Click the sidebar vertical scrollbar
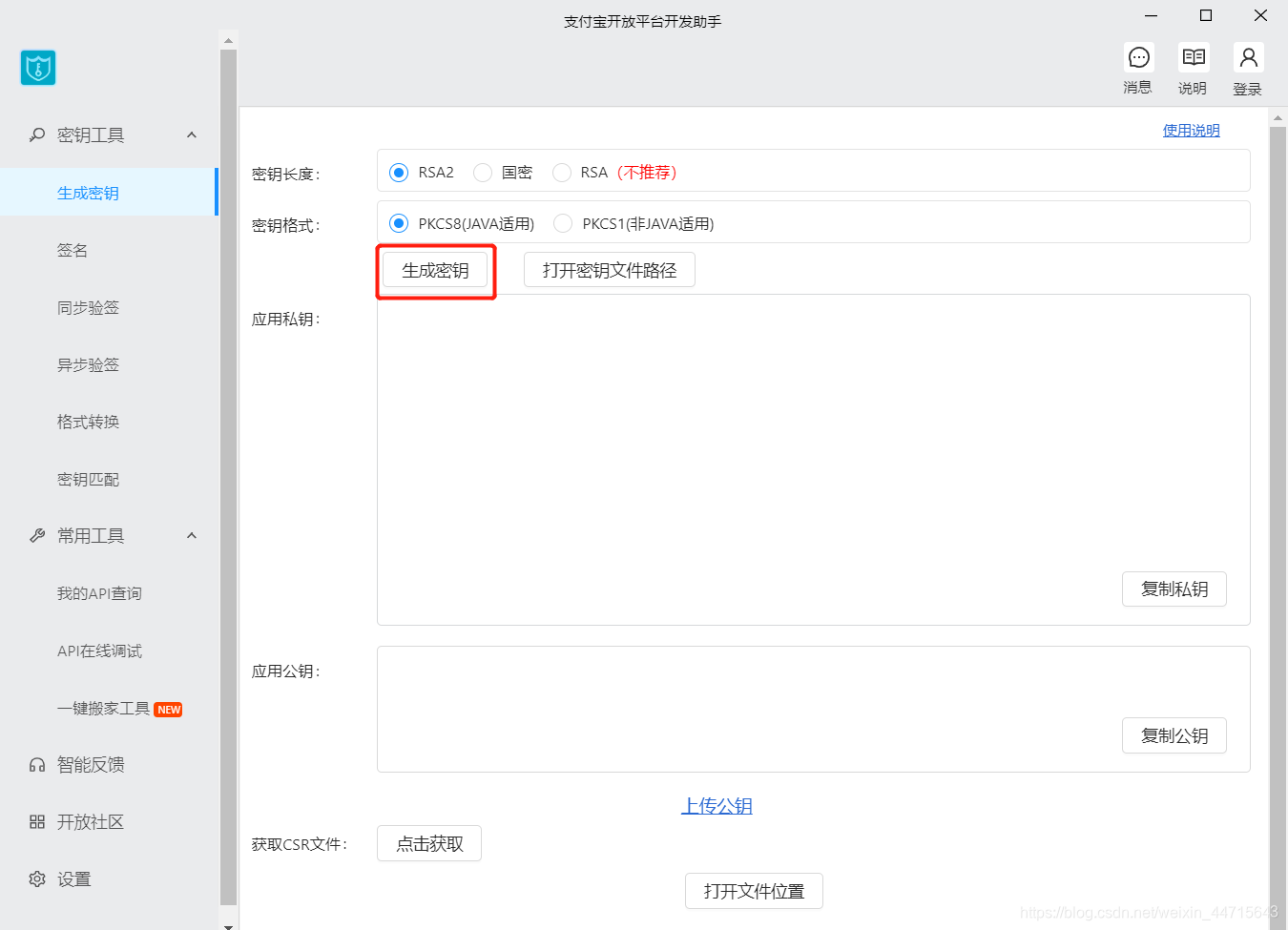1288x930 pixels. (228, 477)
